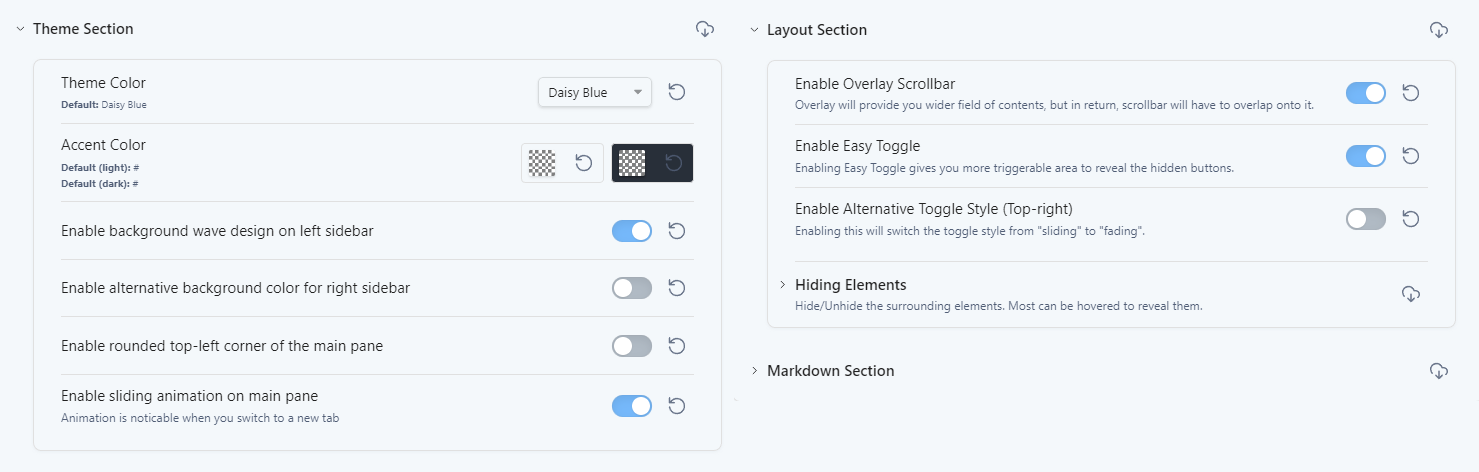This screenshot has height=472, width=1479.
Task: Reset the dark accent color
Action: (x=674, y=163)
